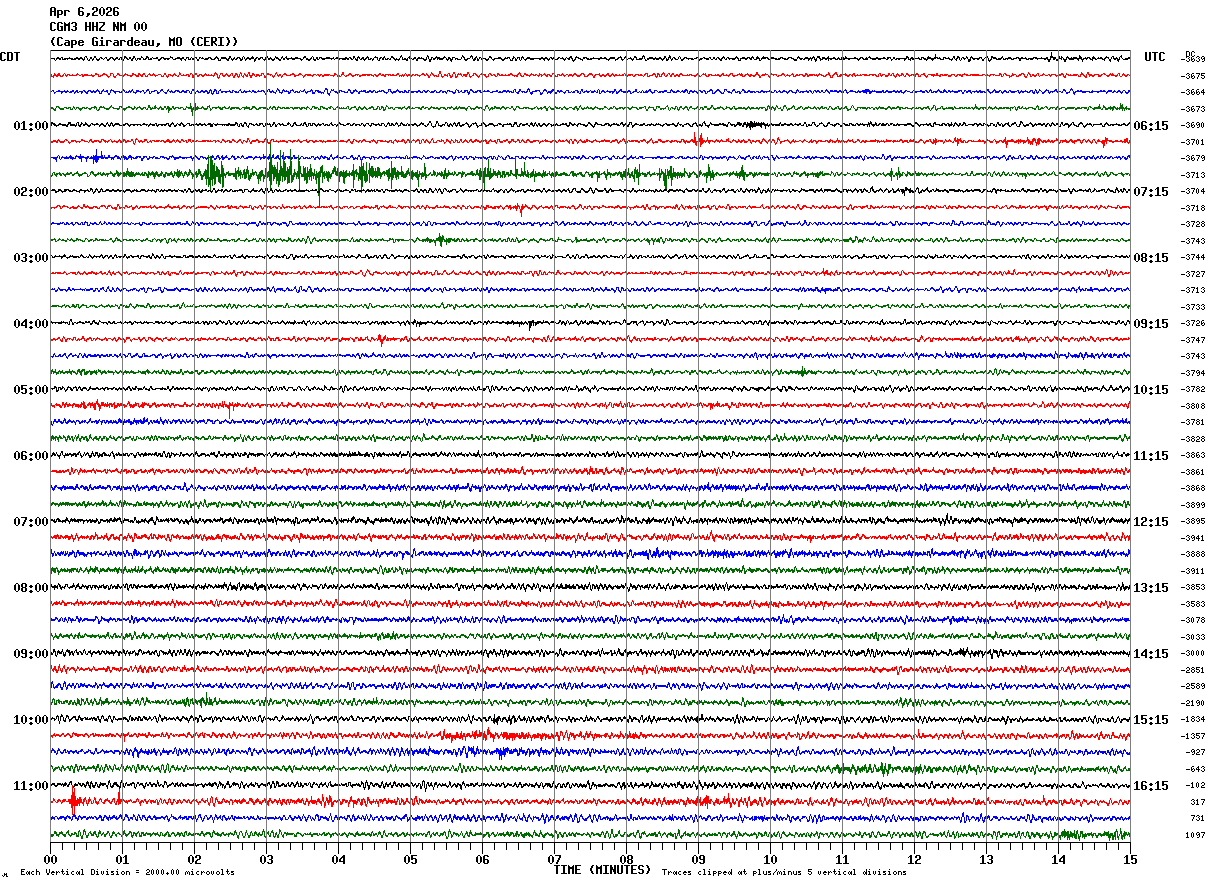
Task: Click the "Traces clipped at plus/minus 5 vertical divisions" note
Action: click(x=784, y=873)
